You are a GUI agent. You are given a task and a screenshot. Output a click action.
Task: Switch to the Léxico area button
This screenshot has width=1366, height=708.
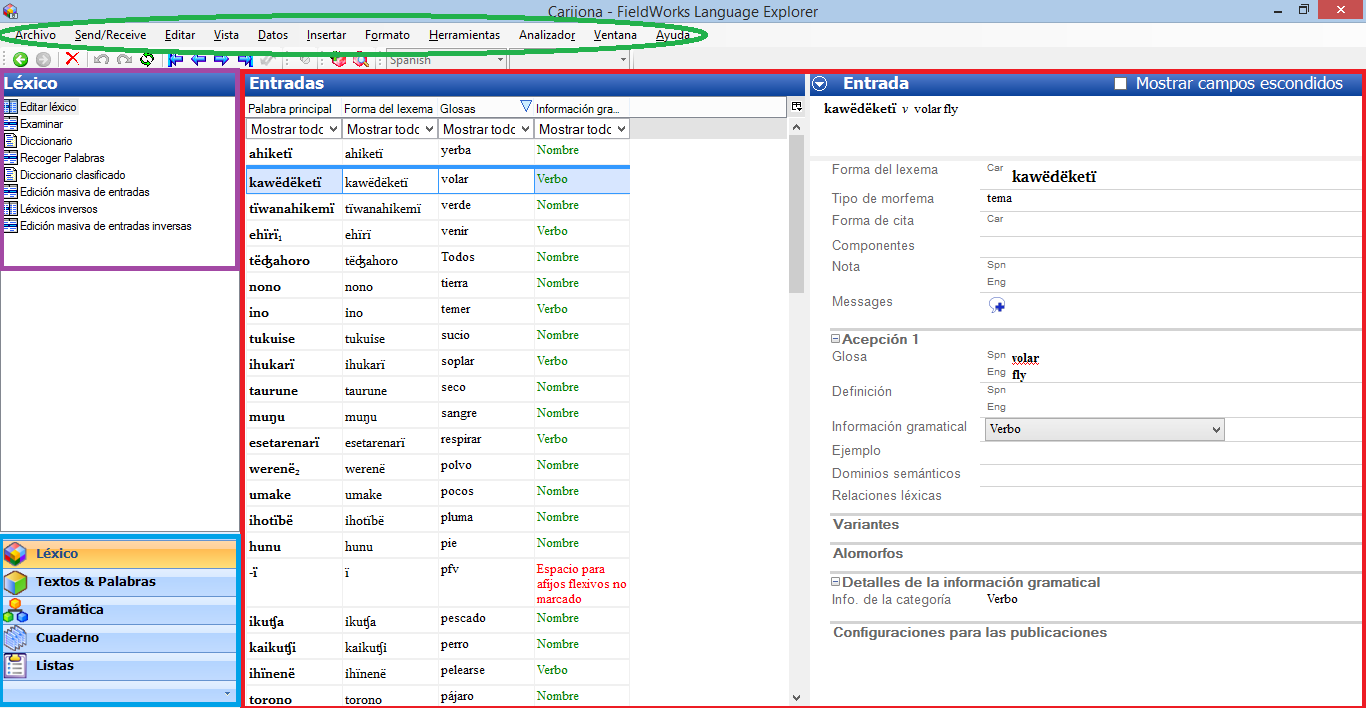[x=120, y=554]
